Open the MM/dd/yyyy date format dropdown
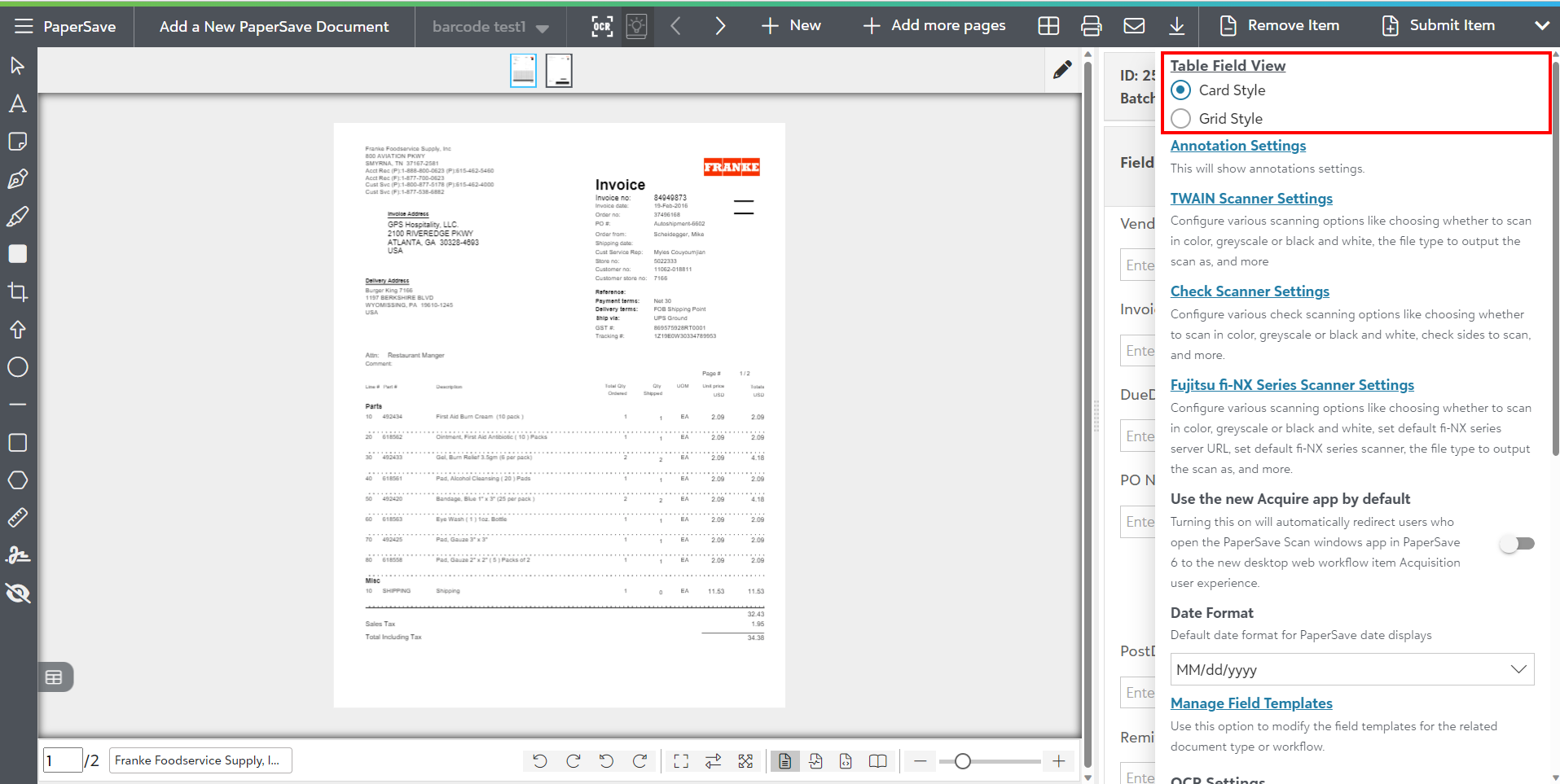This screenshot has width=1560, height=784. click(1351, 669)
